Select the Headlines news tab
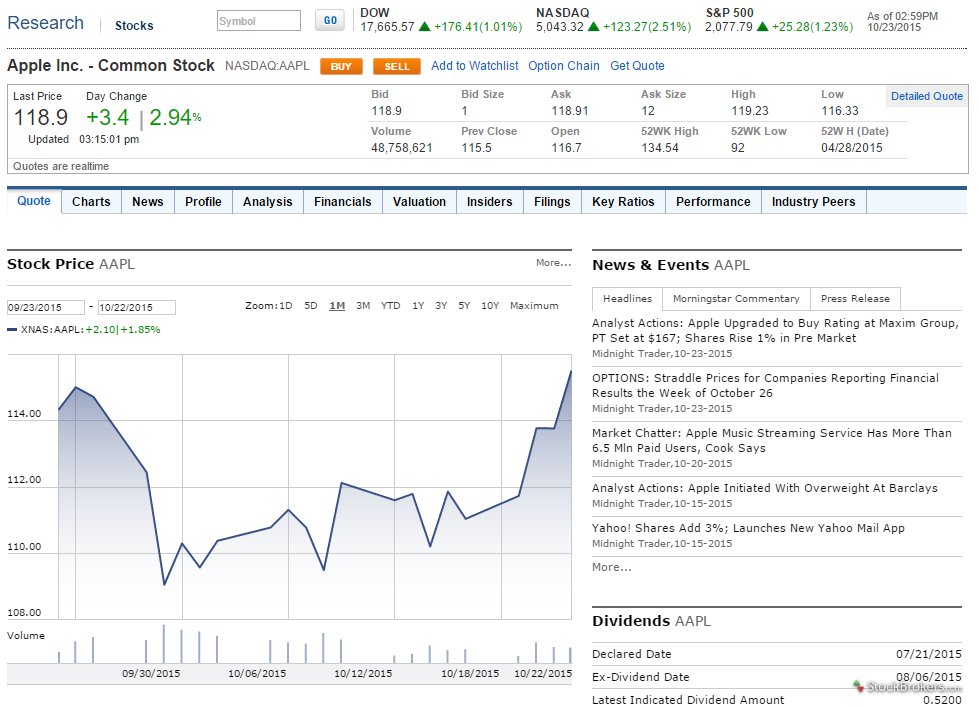 click(x=627, y=299)
